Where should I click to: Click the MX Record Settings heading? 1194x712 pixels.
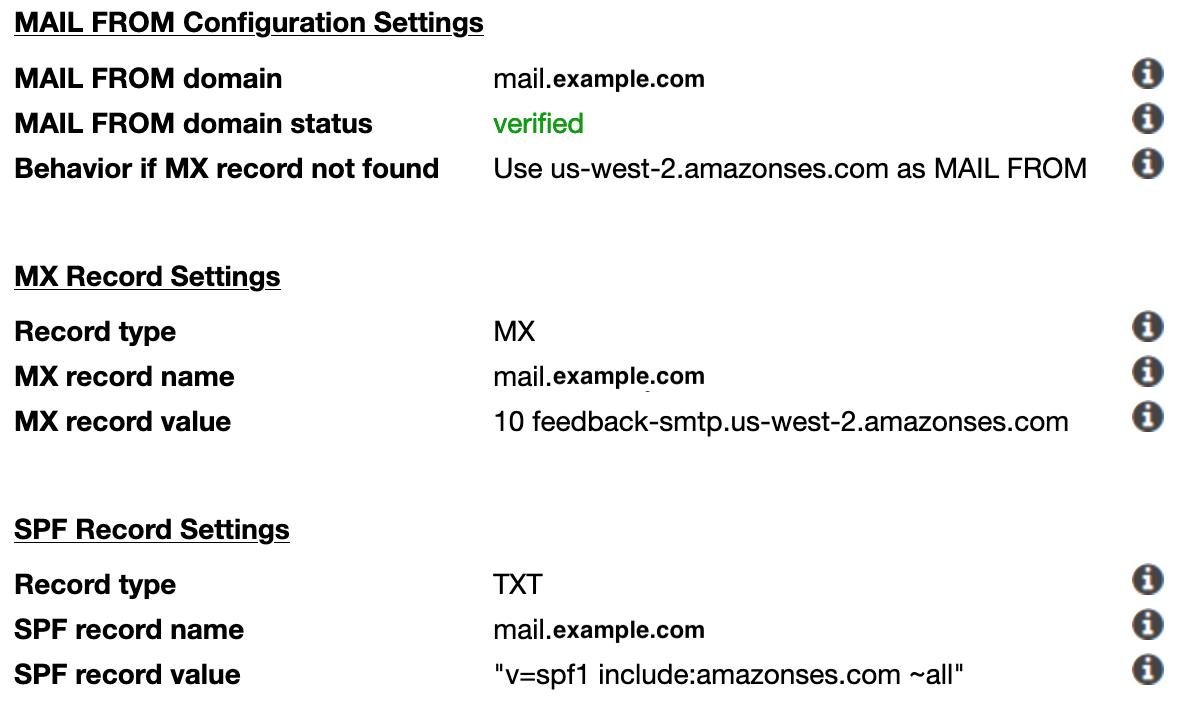point(147,276)
